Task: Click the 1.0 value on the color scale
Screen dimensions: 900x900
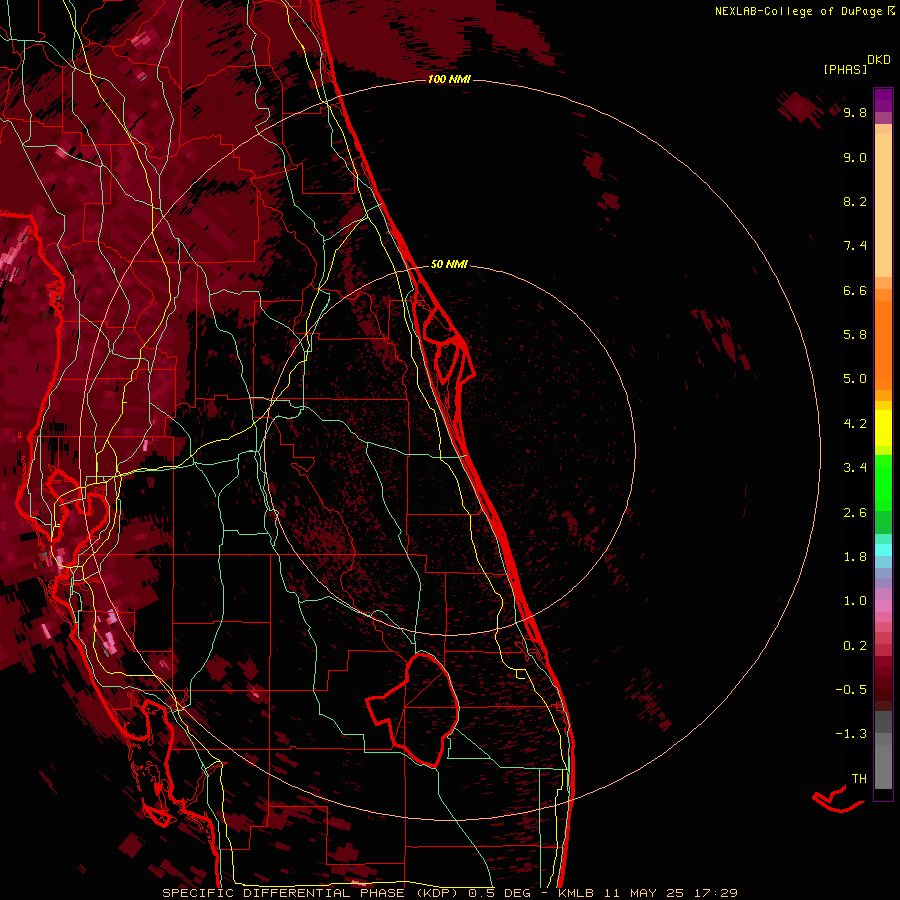Action: coord(855,601)
